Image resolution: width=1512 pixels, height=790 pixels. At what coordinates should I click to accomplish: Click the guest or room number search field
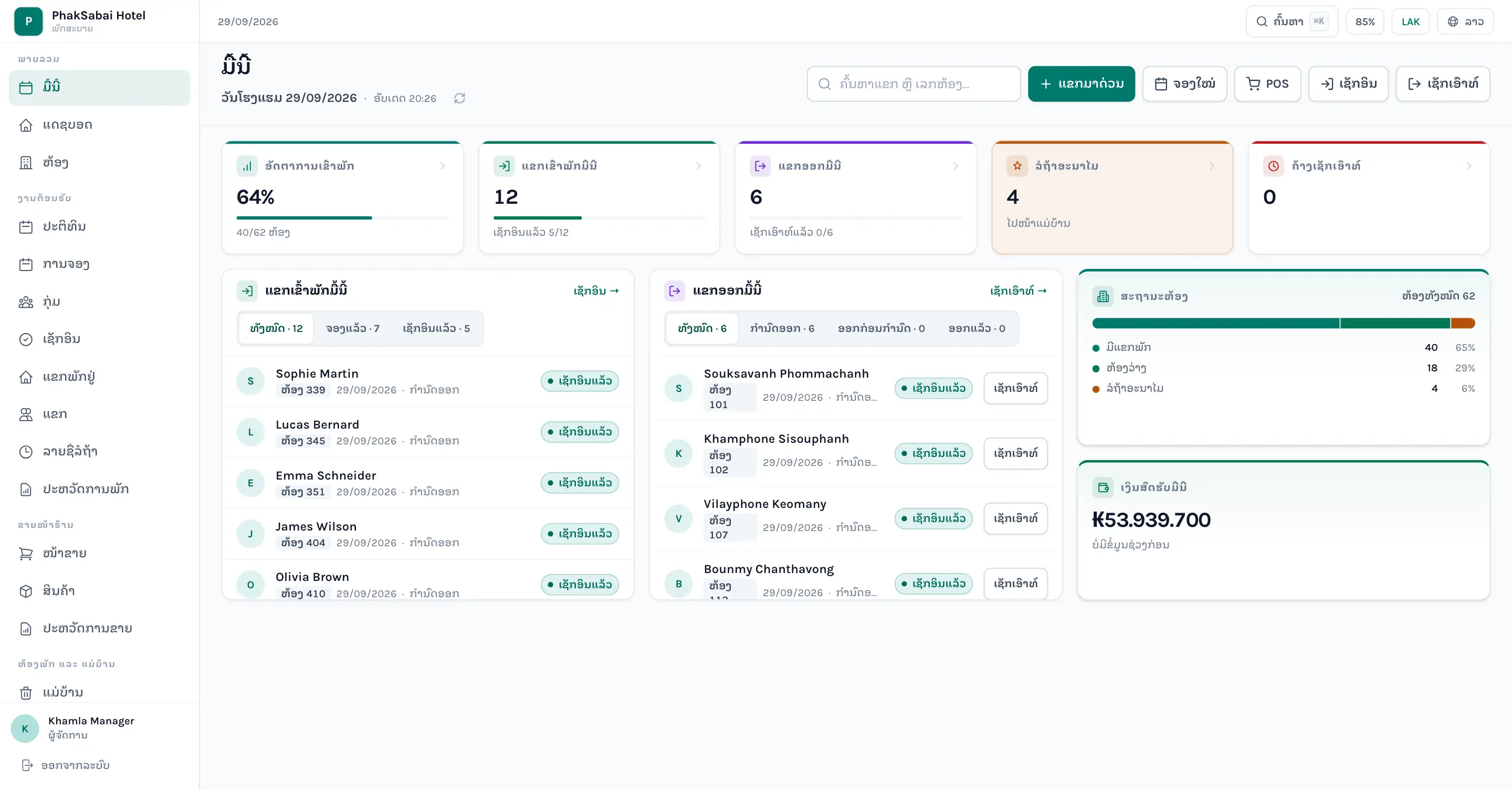pyautogui.click(x=913, y=84)
